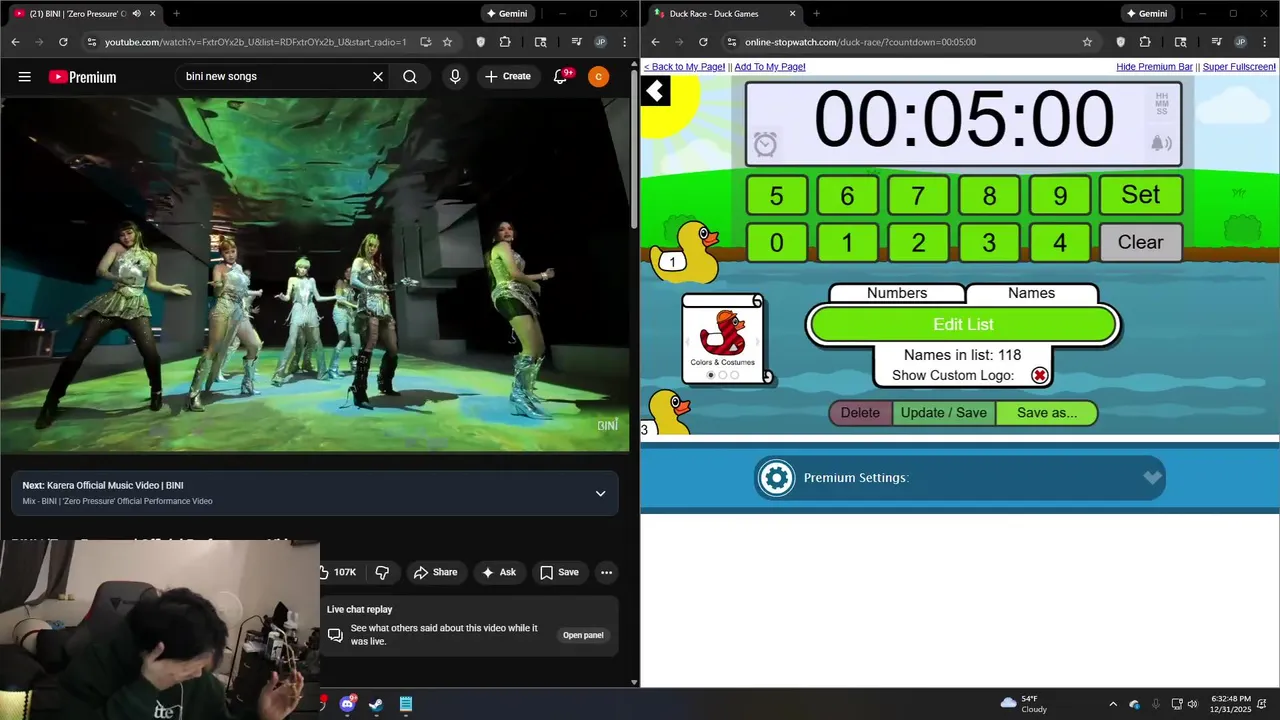The height and width of the screenshot is (720, 1280).
Task: Switch to the Numbers tab
Action: pyautogui.click(x=897, y=293)
